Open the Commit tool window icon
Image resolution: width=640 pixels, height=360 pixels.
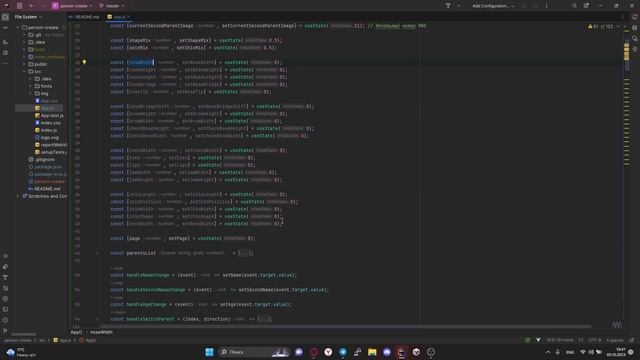5,28
